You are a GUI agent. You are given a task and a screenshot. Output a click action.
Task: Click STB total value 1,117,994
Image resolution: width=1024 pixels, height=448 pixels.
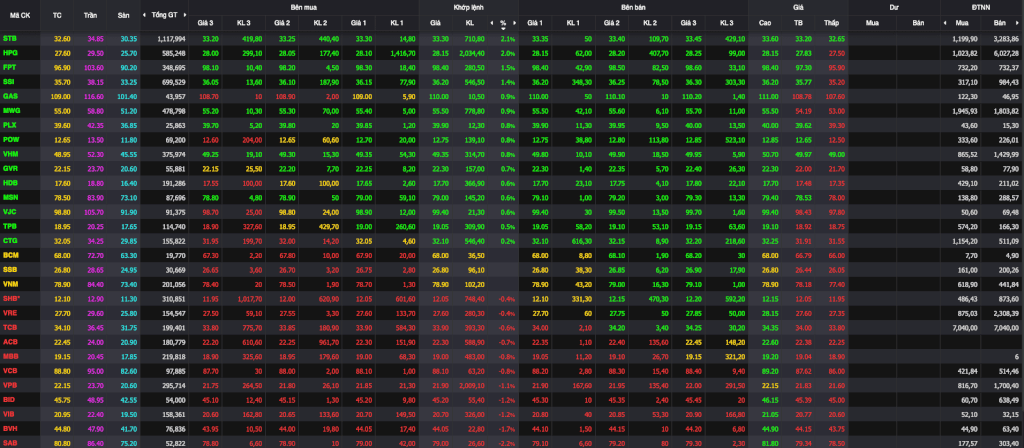(x=172, y=39)
